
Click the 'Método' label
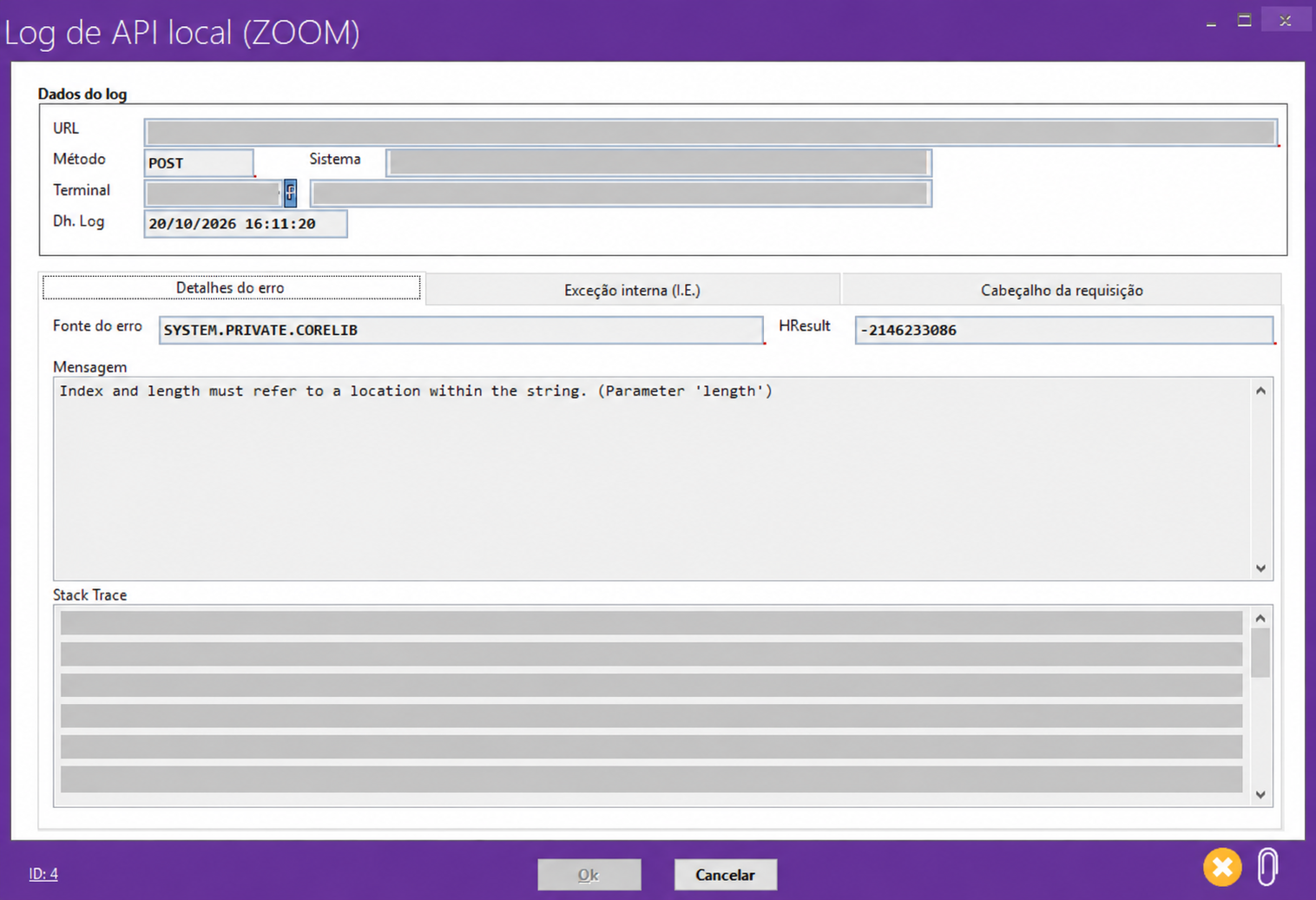79,159
